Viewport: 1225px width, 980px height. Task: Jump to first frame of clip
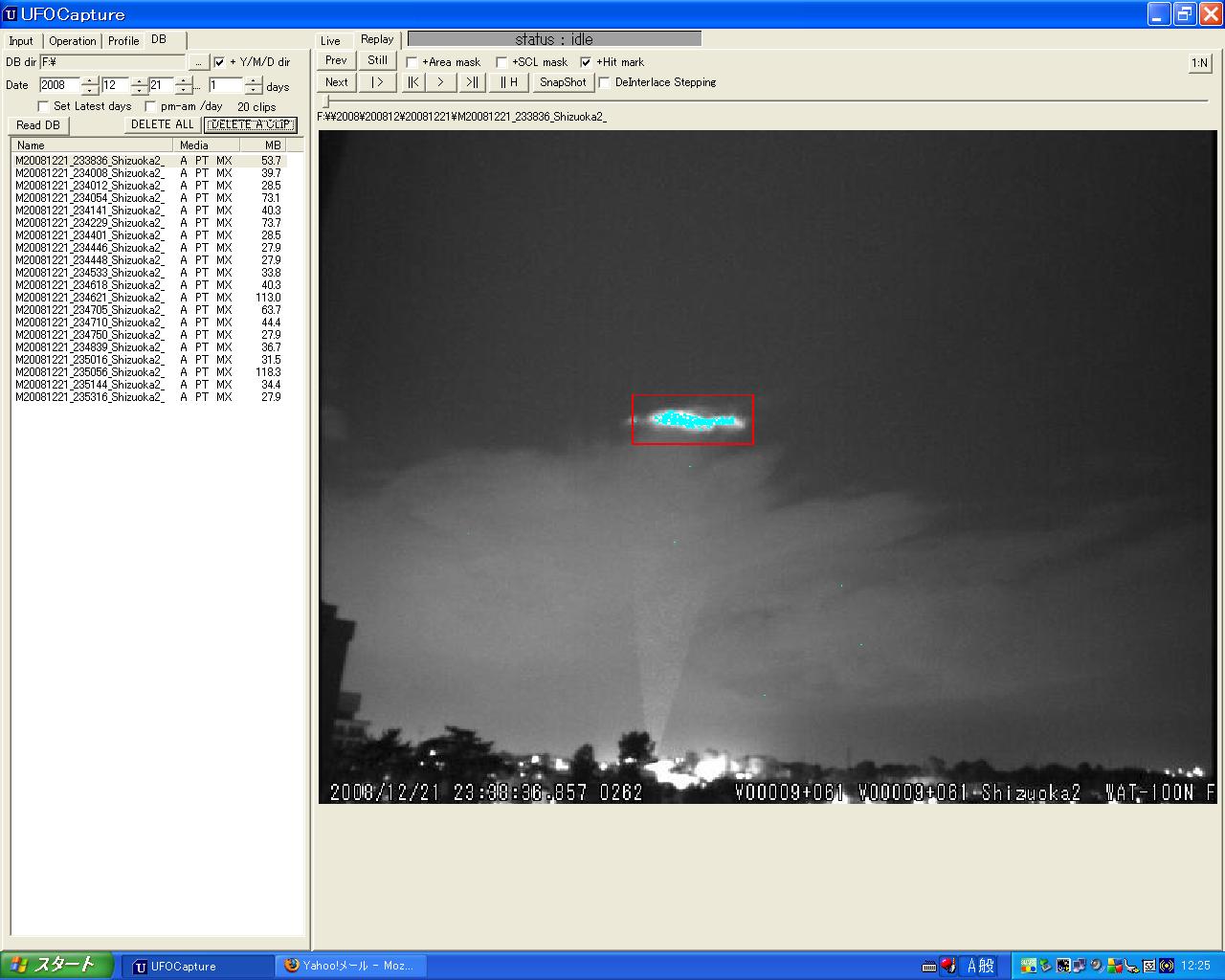pyautogui.click(x=412, y=82)
